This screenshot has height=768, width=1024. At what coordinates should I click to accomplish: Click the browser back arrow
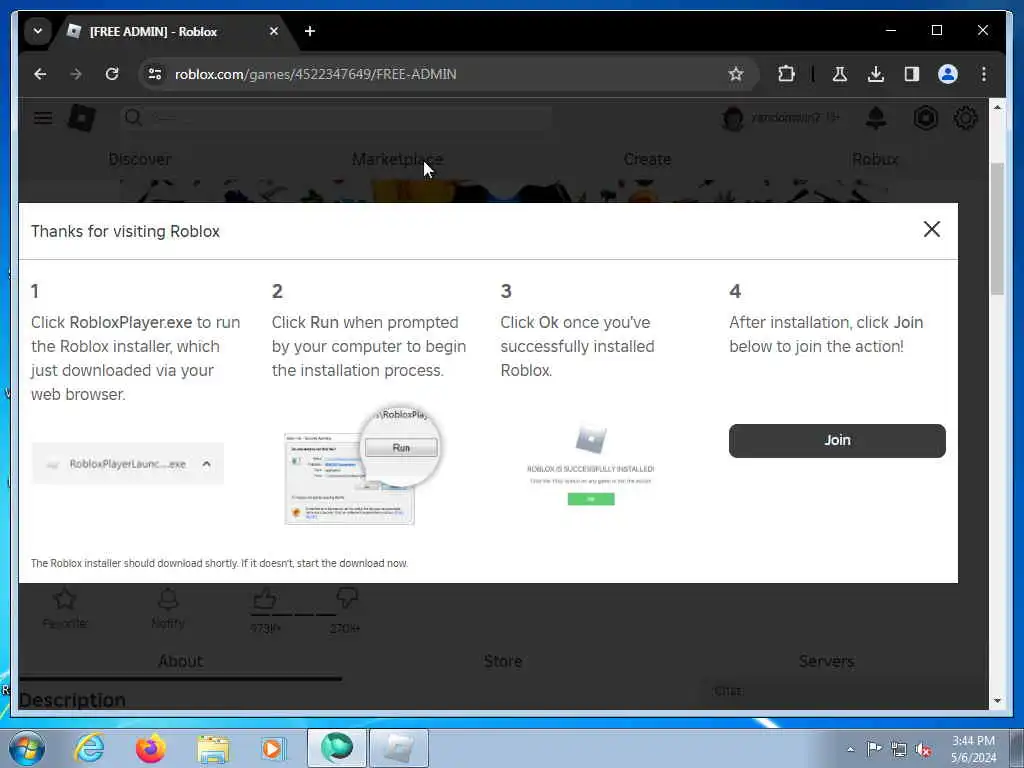[40, 74]
